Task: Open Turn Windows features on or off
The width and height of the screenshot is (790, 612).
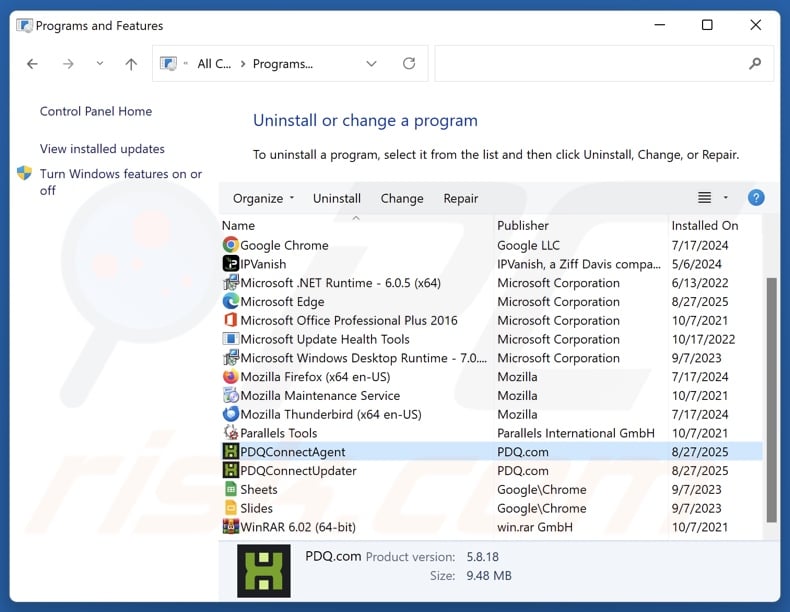Action: (x=121, y=182)
